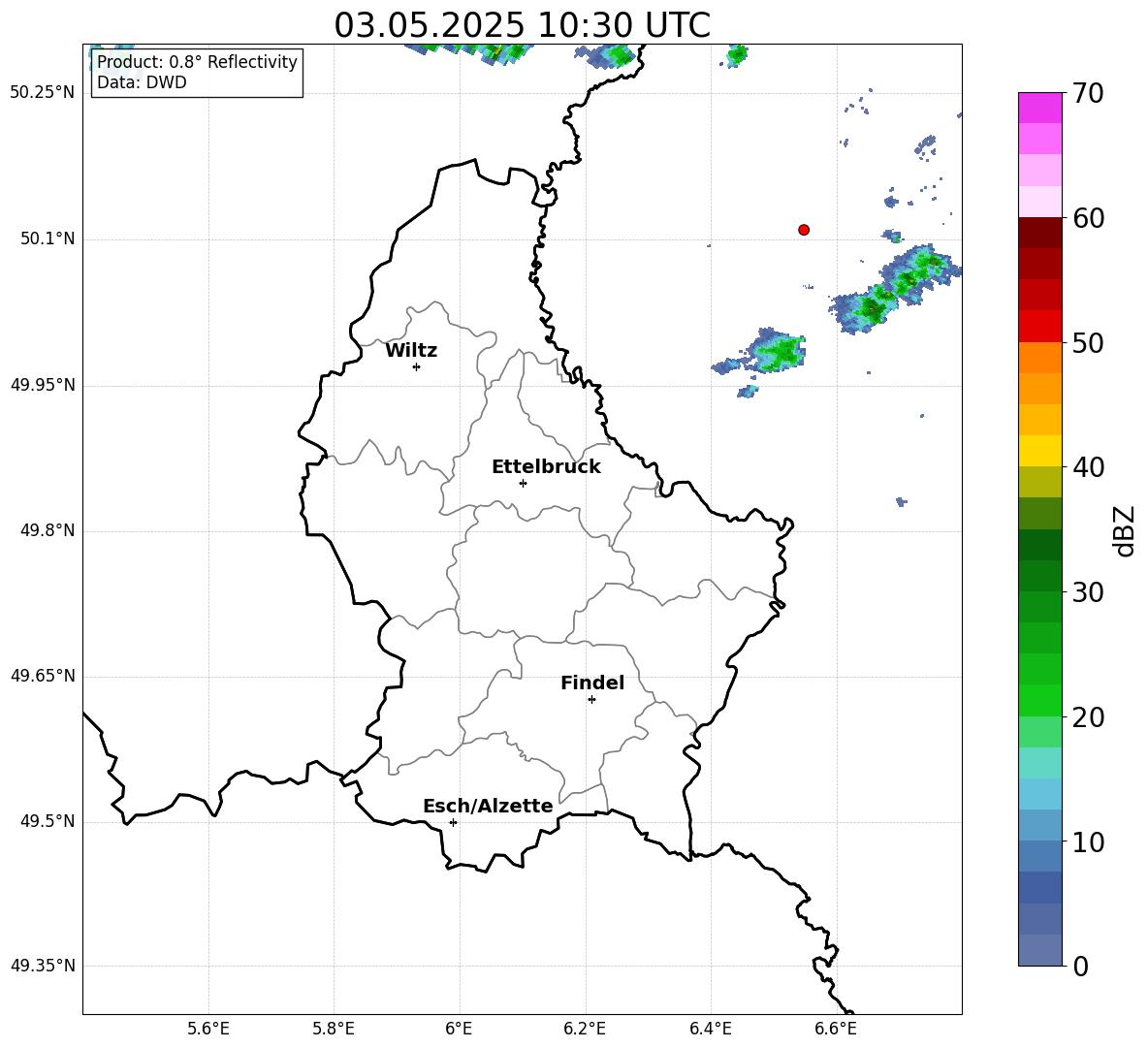The image size is (1148, 1048).
Task: Select the Findel station label
Action: [x=592, y=683]
